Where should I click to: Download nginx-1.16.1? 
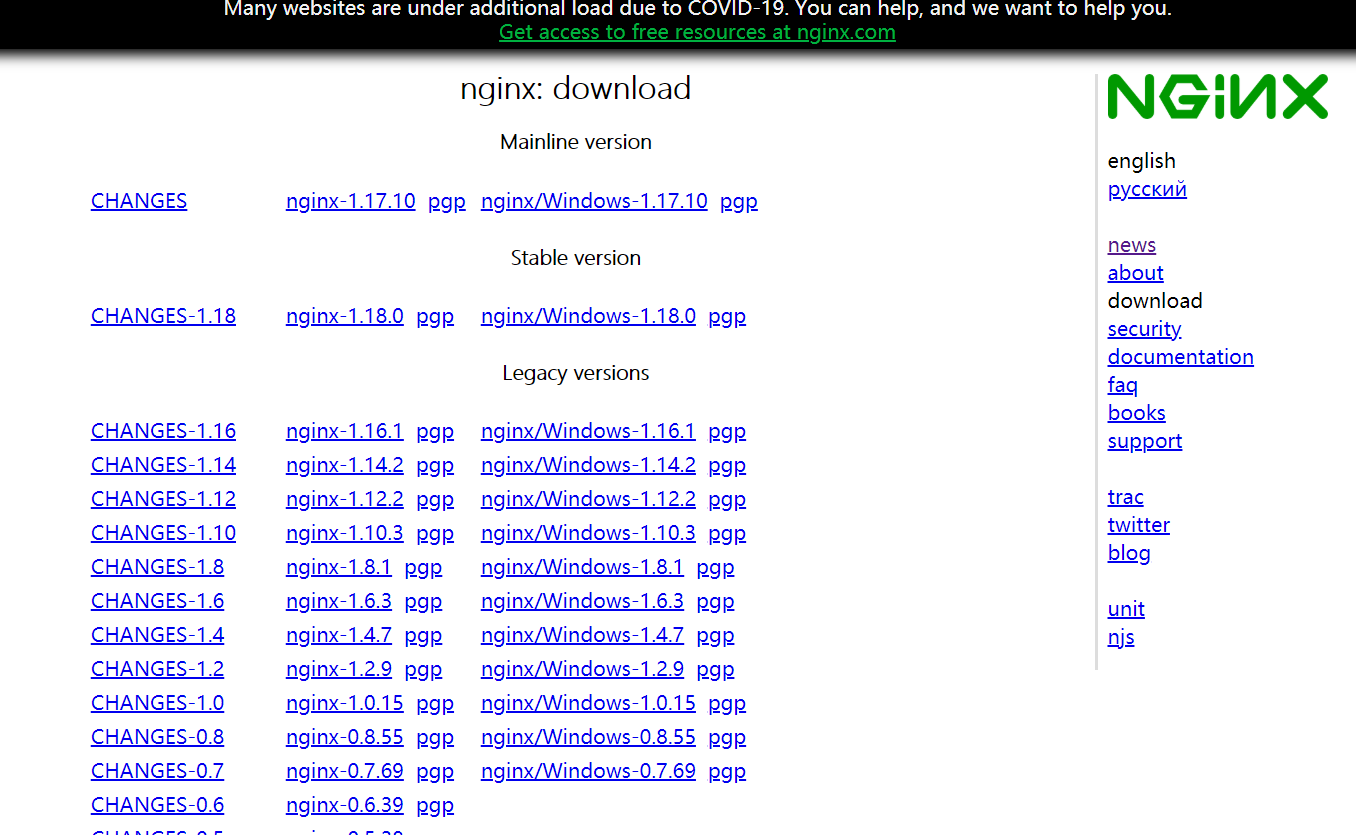click(x=344, y=431)
